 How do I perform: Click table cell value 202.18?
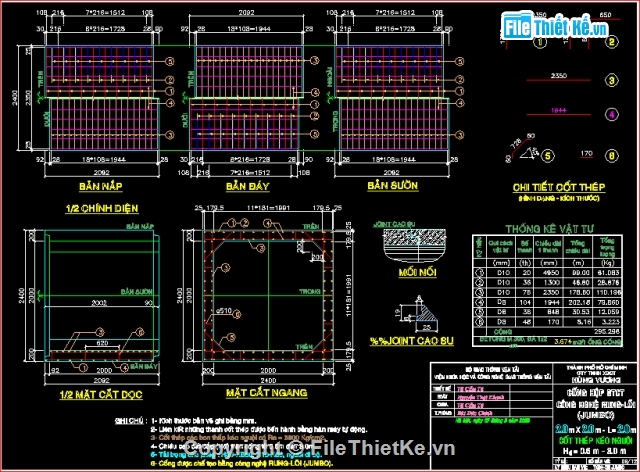coord(580,303)
